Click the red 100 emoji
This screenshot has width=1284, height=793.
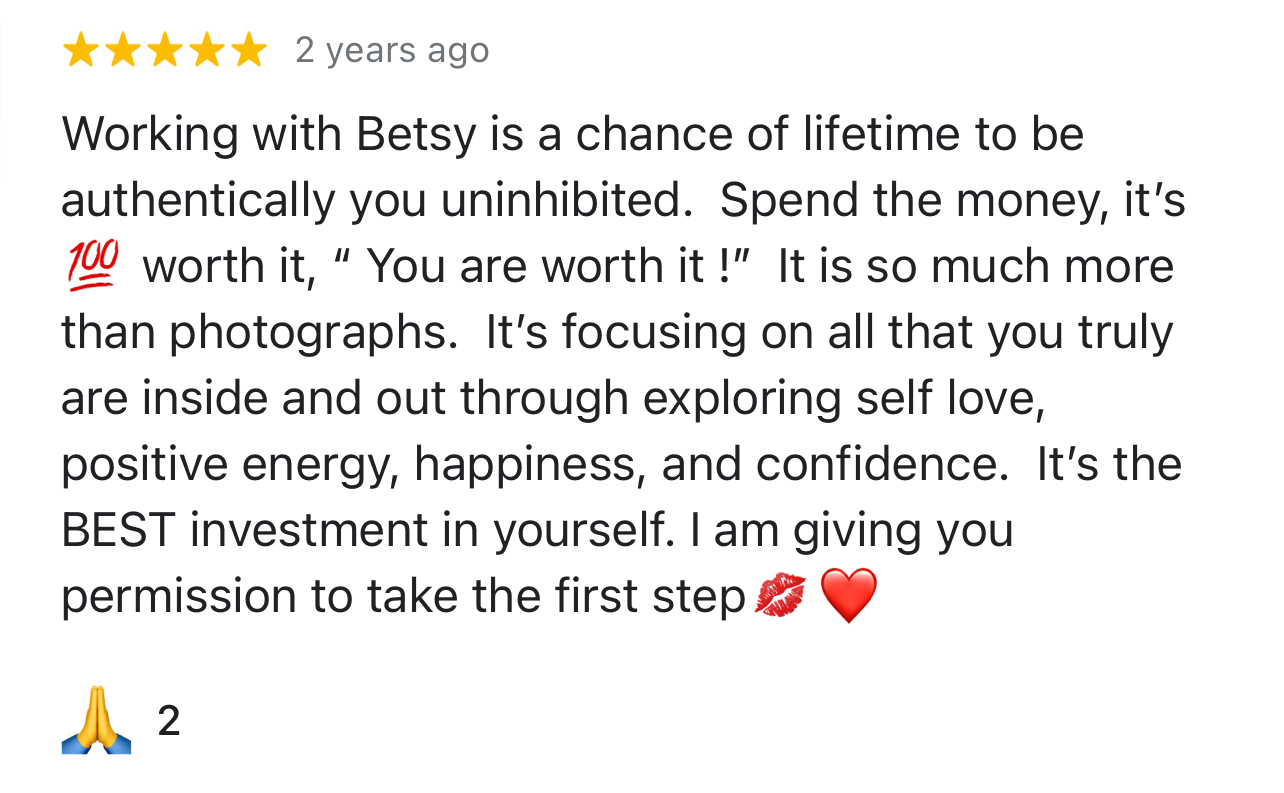click(x=92, y=266)
